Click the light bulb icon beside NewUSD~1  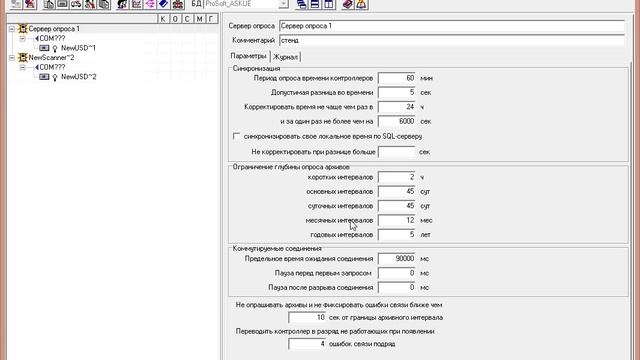click(55, 49)
